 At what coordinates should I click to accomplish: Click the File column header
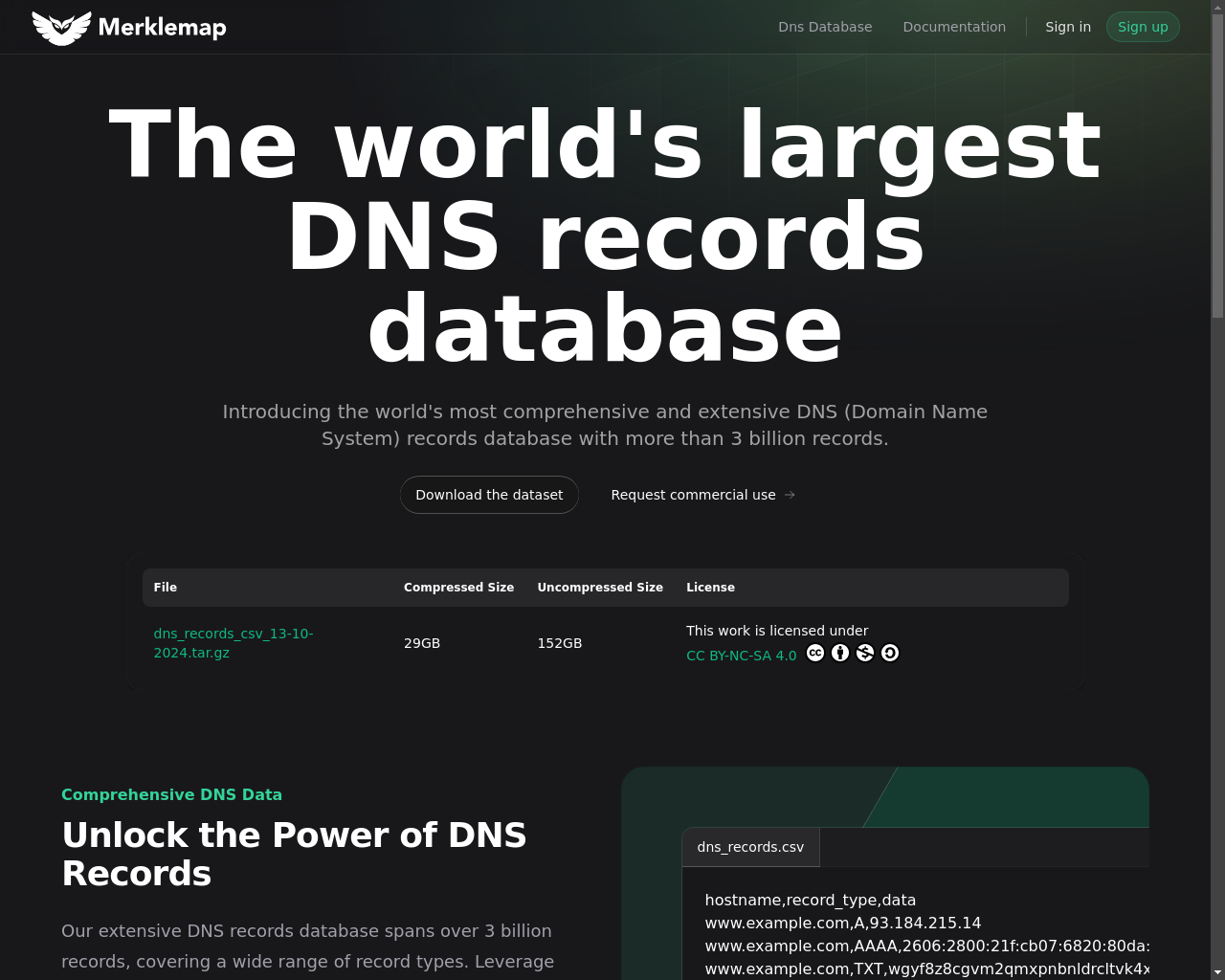166,588
